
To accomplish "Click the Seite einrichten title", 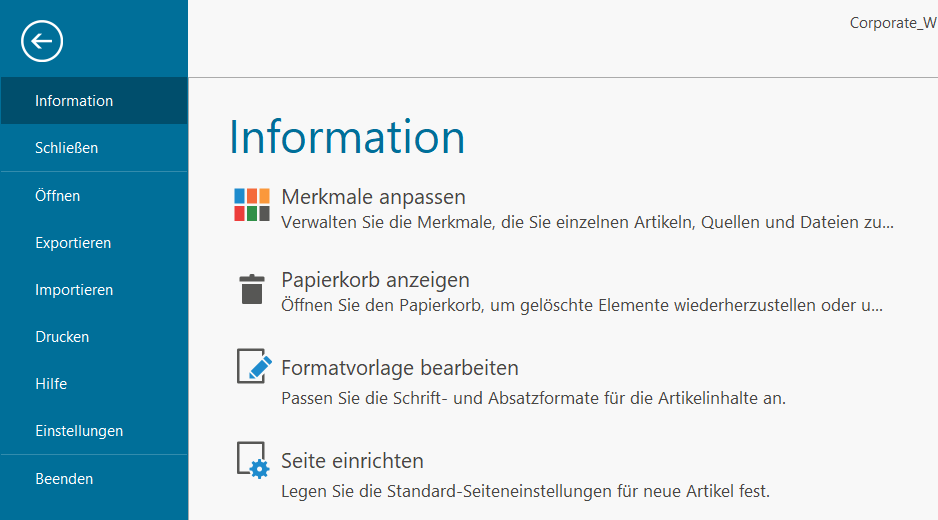I will (352, 461).
